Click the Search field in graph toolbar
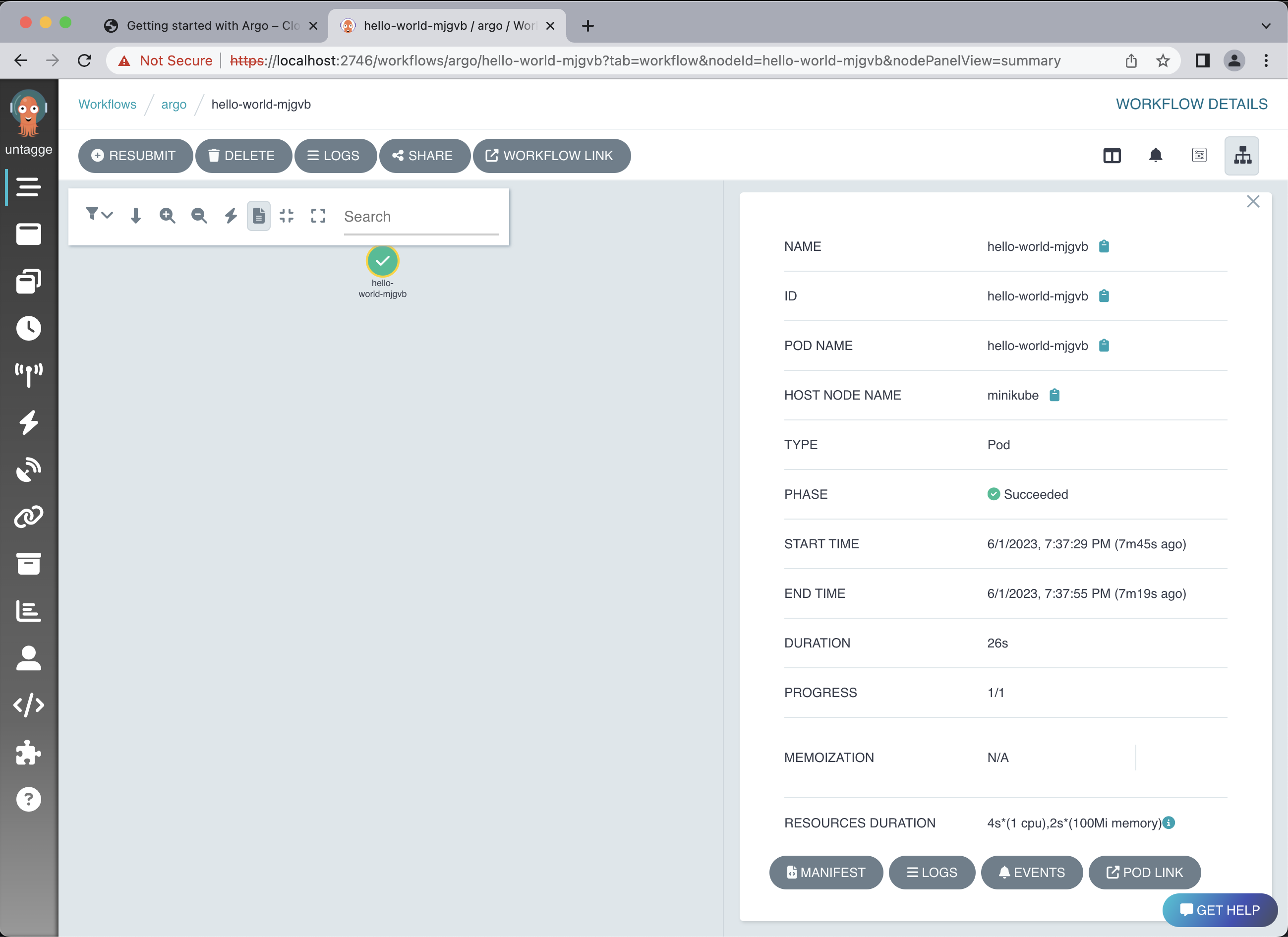1288x937 pixels. (x=421, y=217)
